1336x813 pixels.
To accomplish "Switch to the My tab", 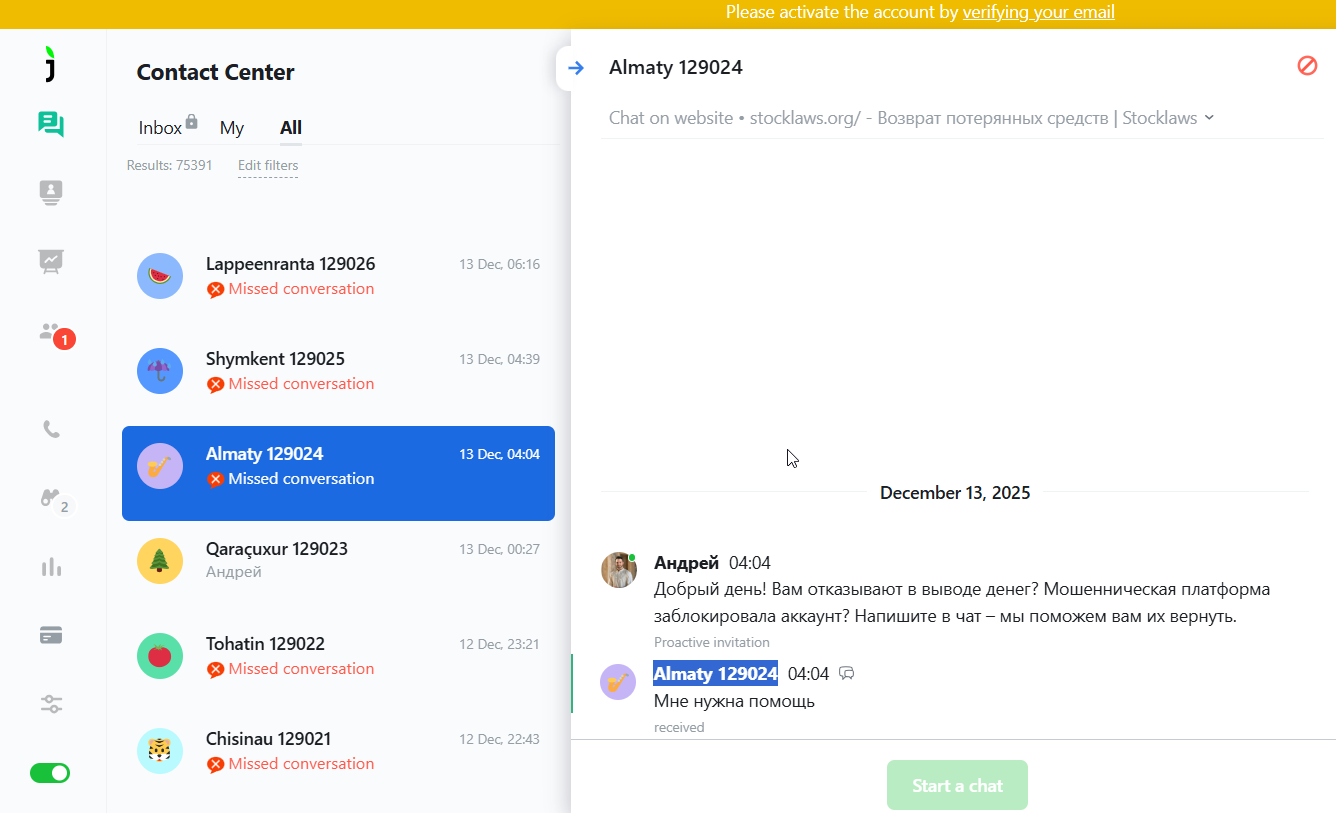I will [x=232, y=128].
